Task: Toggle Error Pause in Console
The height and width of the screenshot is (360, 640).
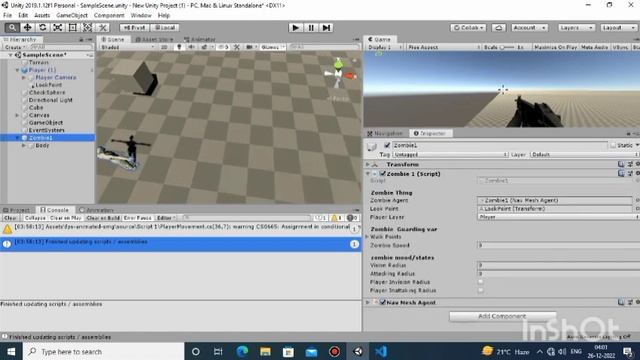Action: 138,218
